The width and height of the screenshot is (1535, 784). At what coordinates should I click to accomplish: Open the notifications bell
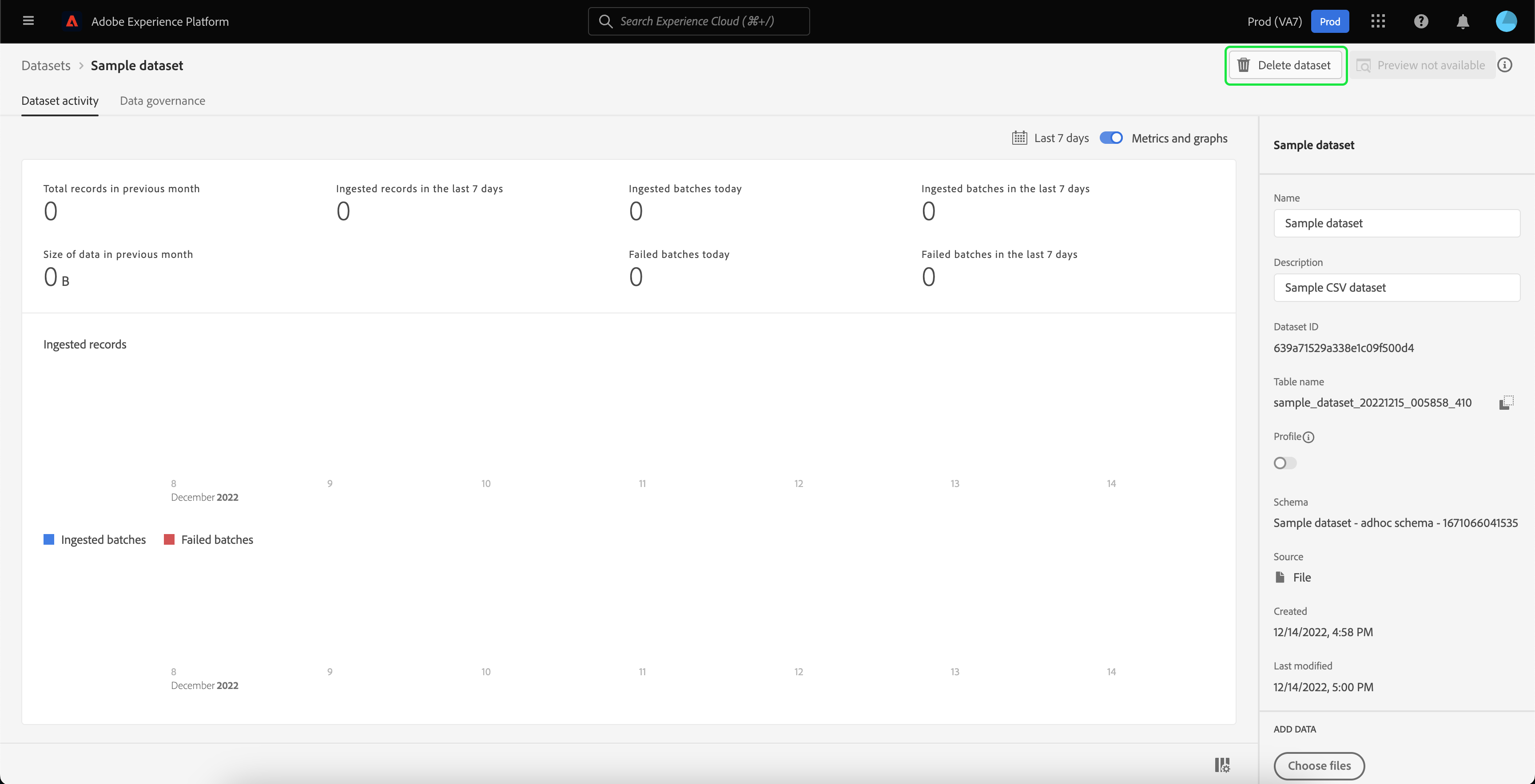point(1462,21)
